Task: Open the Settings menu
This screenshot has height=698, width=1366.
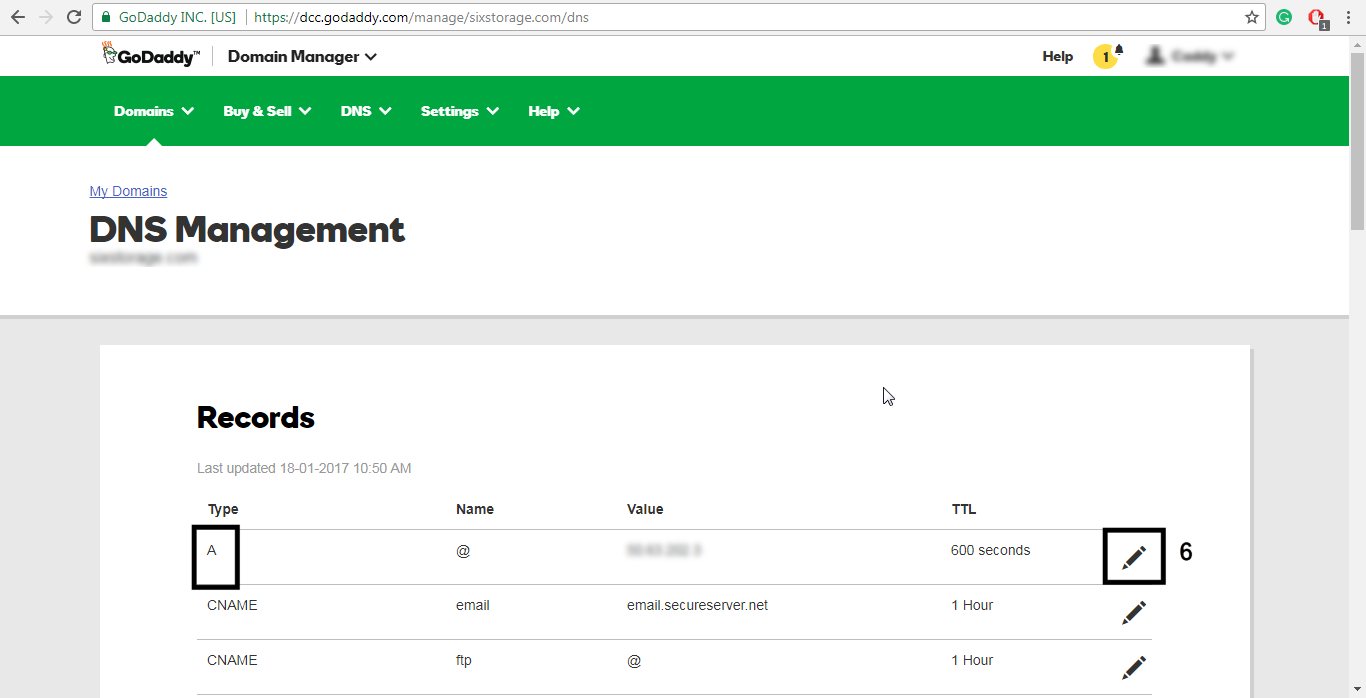Action: pyautogui.click(x=460, y=111)
